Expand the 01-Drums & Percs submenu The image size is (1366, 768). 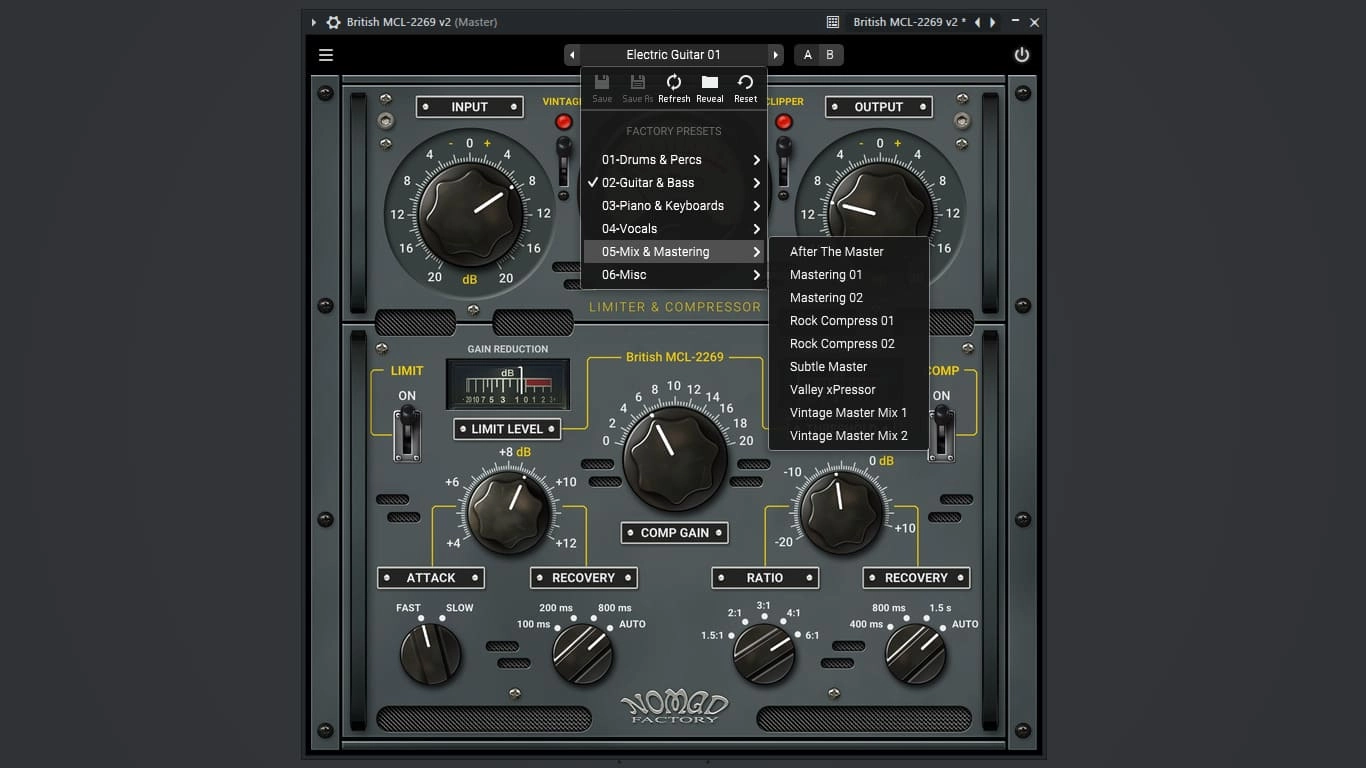674,160
